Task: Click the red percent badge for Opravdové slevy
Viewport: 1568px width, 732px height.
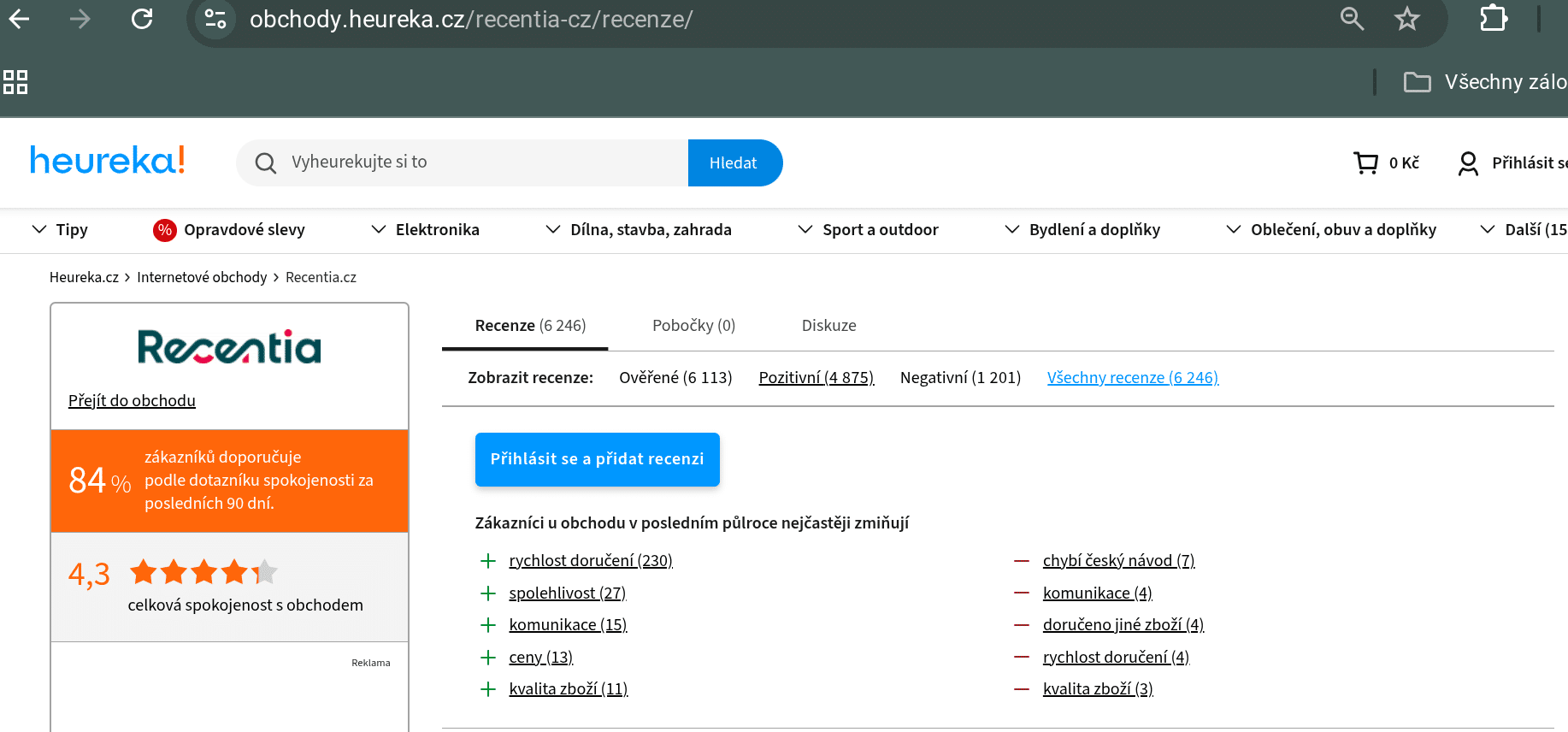Action: coord(165,230)
